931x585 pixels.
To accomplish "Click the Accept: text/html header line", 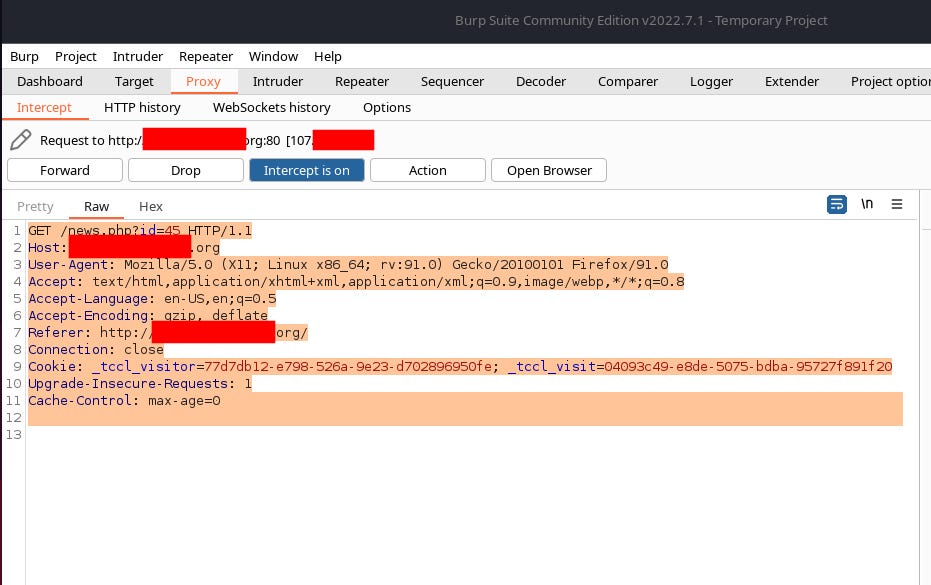I will tap(356, 282).
